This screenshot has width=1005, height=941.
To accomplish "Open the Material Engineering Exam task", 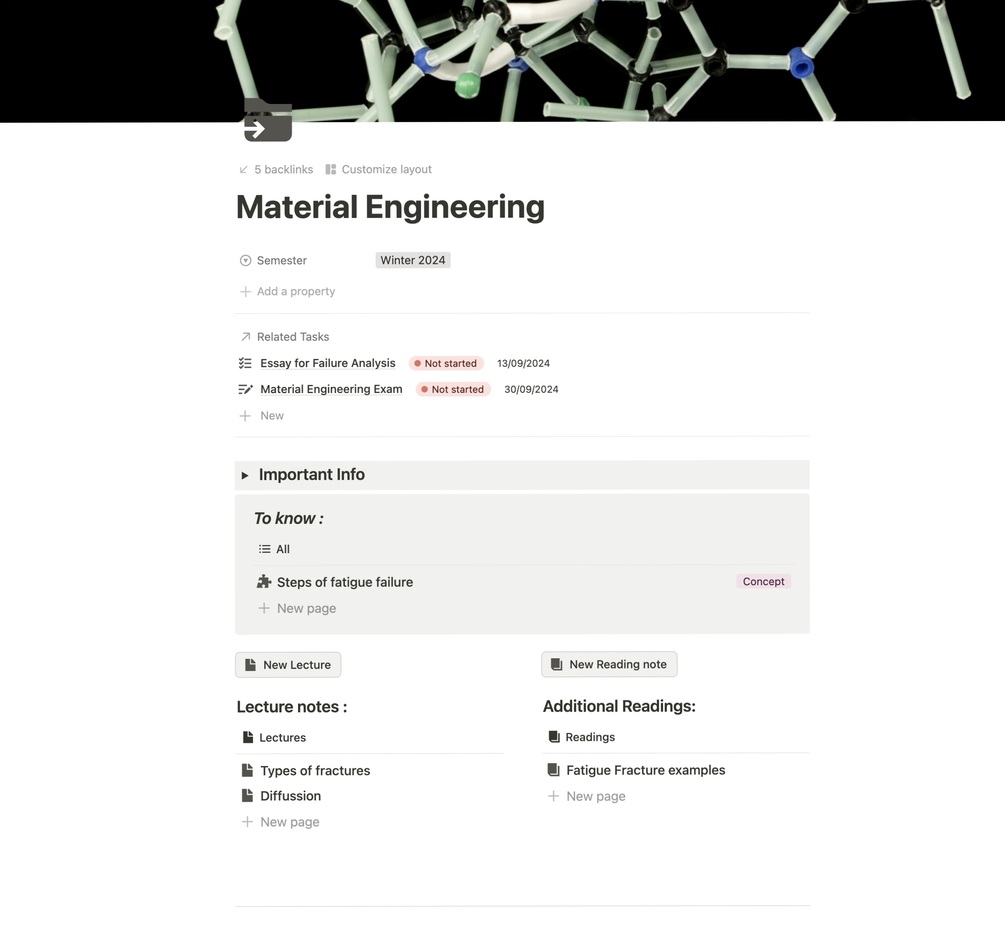I will [331, 390].
